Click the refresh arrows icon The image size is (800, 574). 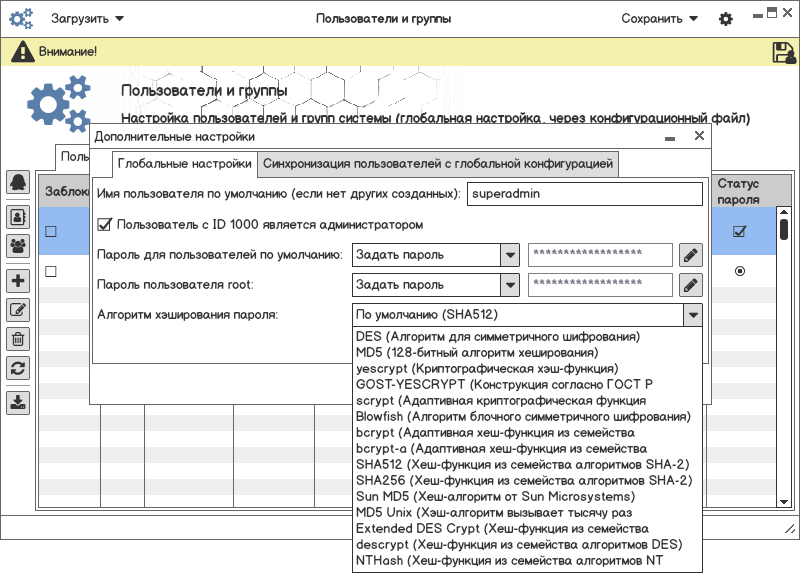click(x=18, y=368)
